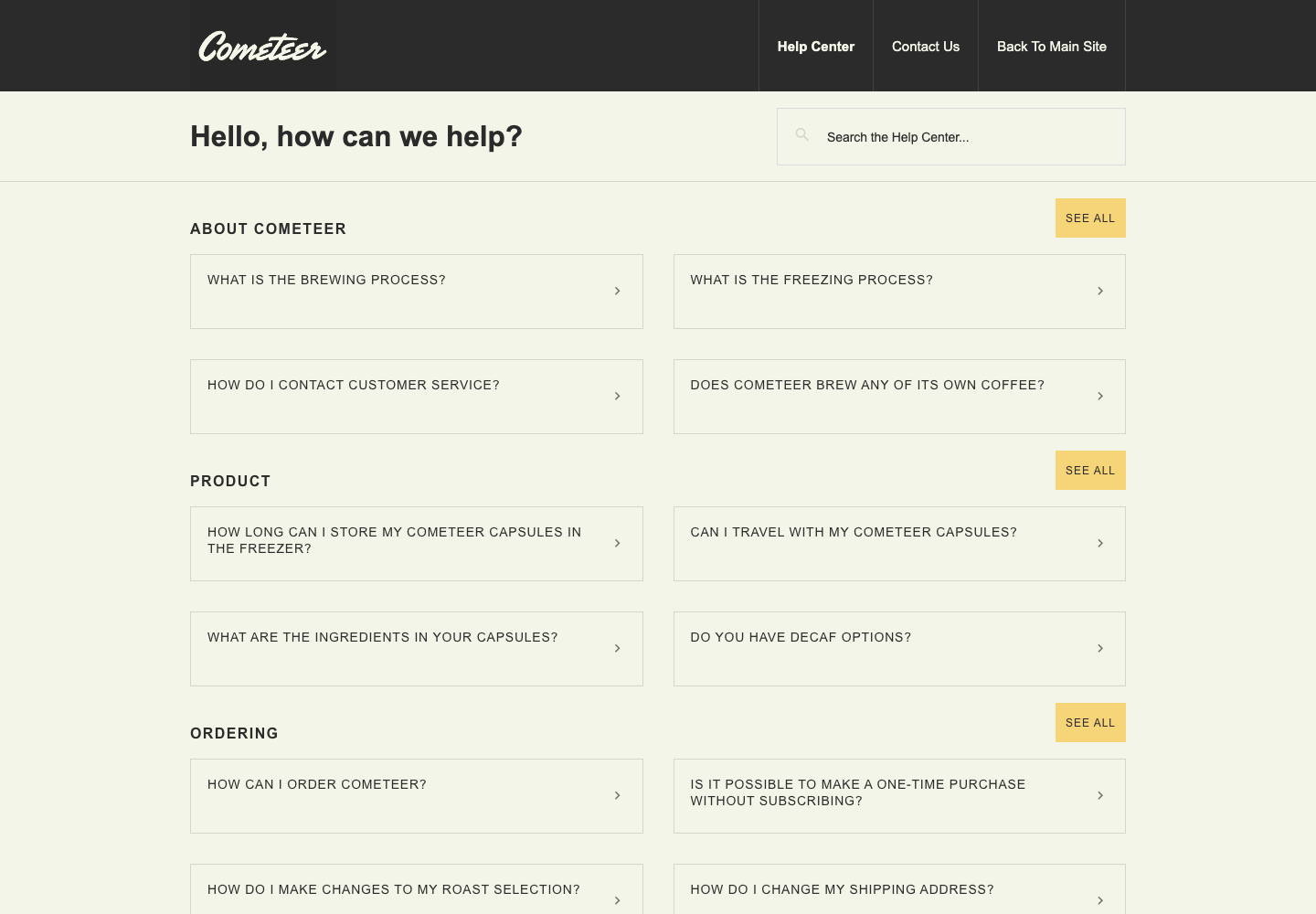Click chevron on travel with capsules card
1316x914 pixels.
coord(1100,543)
